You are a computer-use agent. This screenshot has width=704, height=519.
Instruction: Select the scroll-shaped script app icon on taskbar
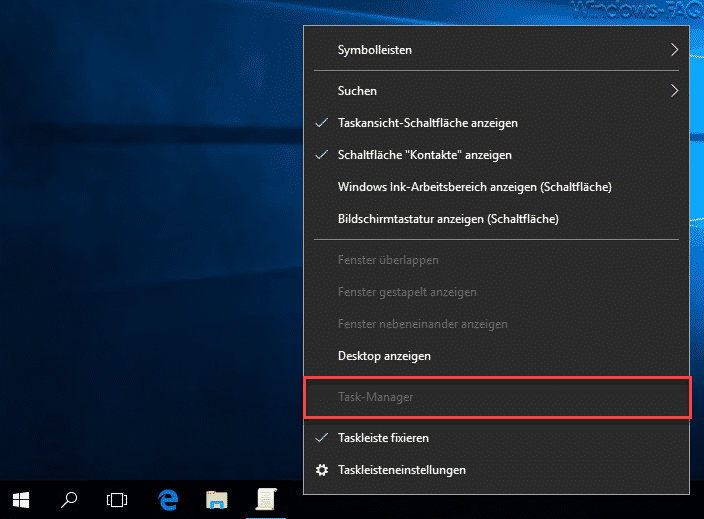[266, 499]
